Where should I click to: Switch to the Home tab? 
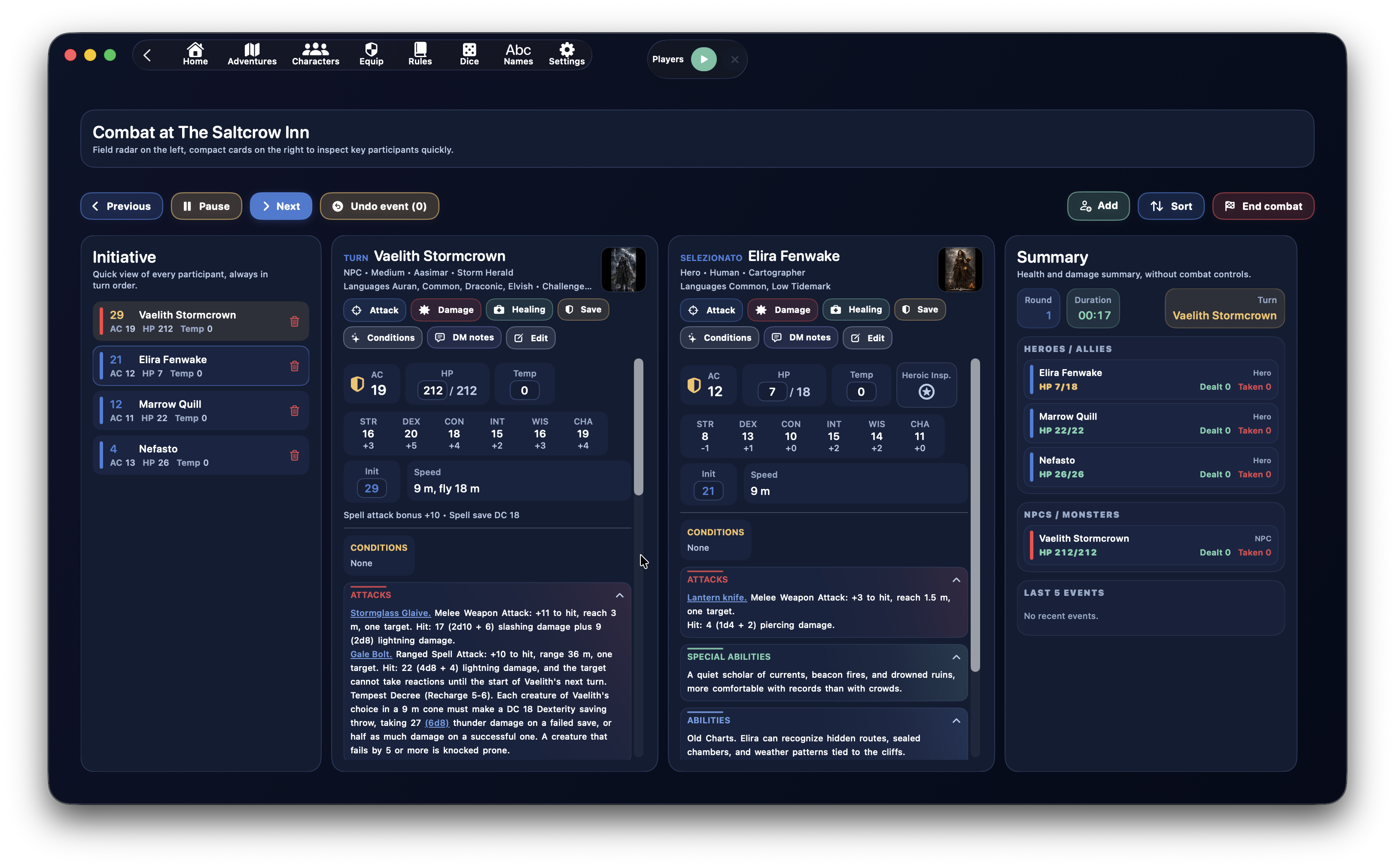[195, 54]
